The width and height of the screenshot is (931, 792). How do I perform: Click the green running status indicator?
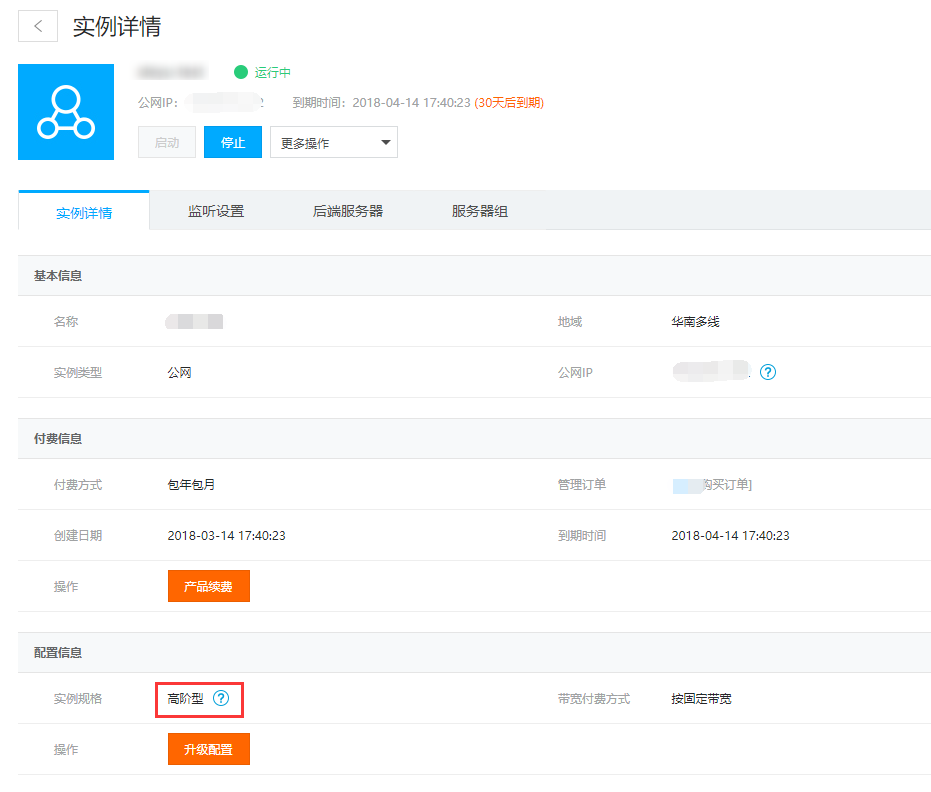(240, 72)
